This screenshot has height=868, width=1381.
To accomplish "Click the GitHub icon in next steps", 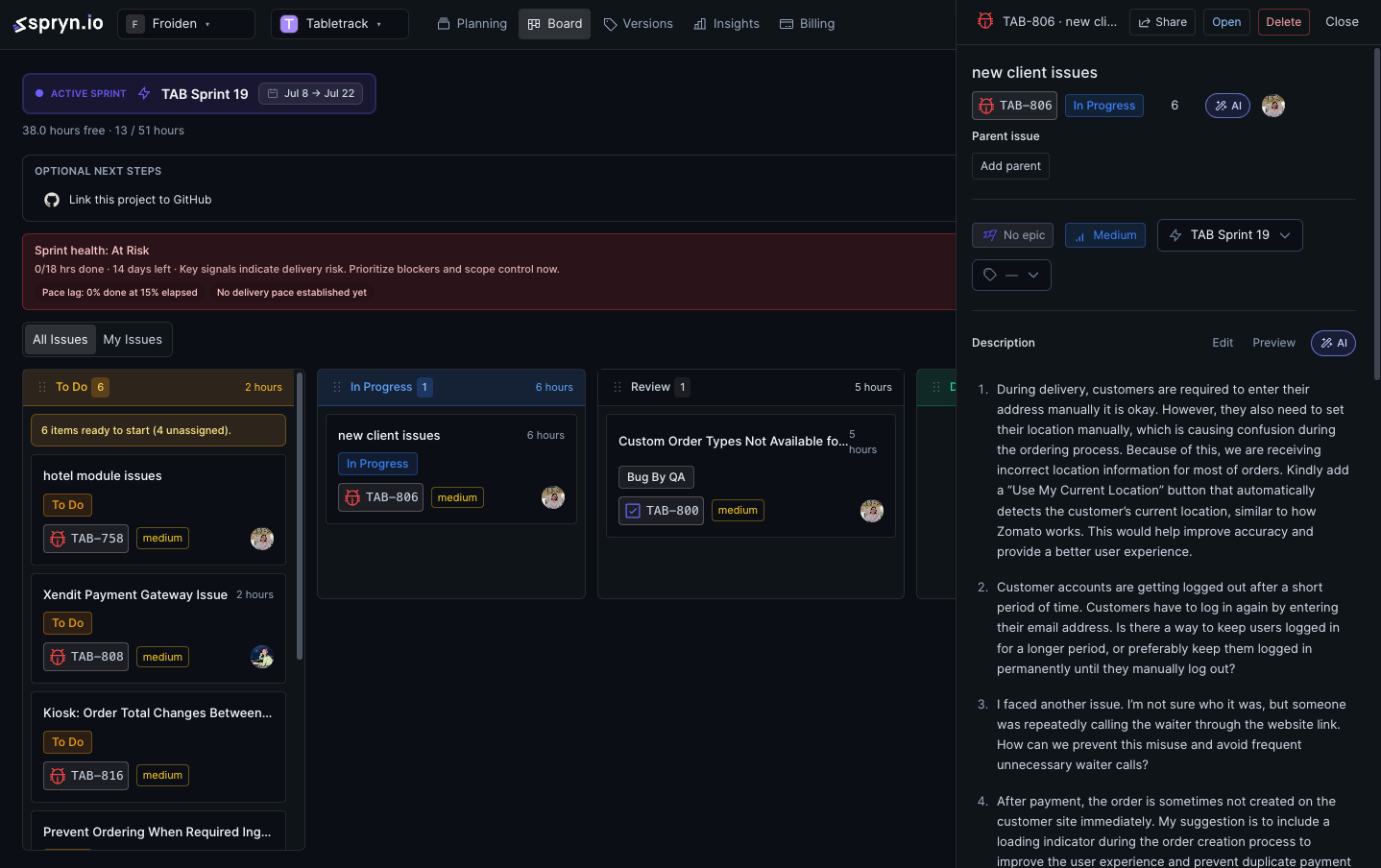I will [x=52, y=200].
